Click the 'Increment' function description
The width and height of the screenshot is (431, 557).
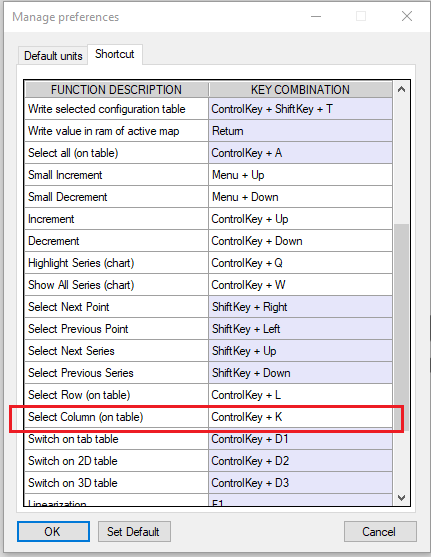117,219
